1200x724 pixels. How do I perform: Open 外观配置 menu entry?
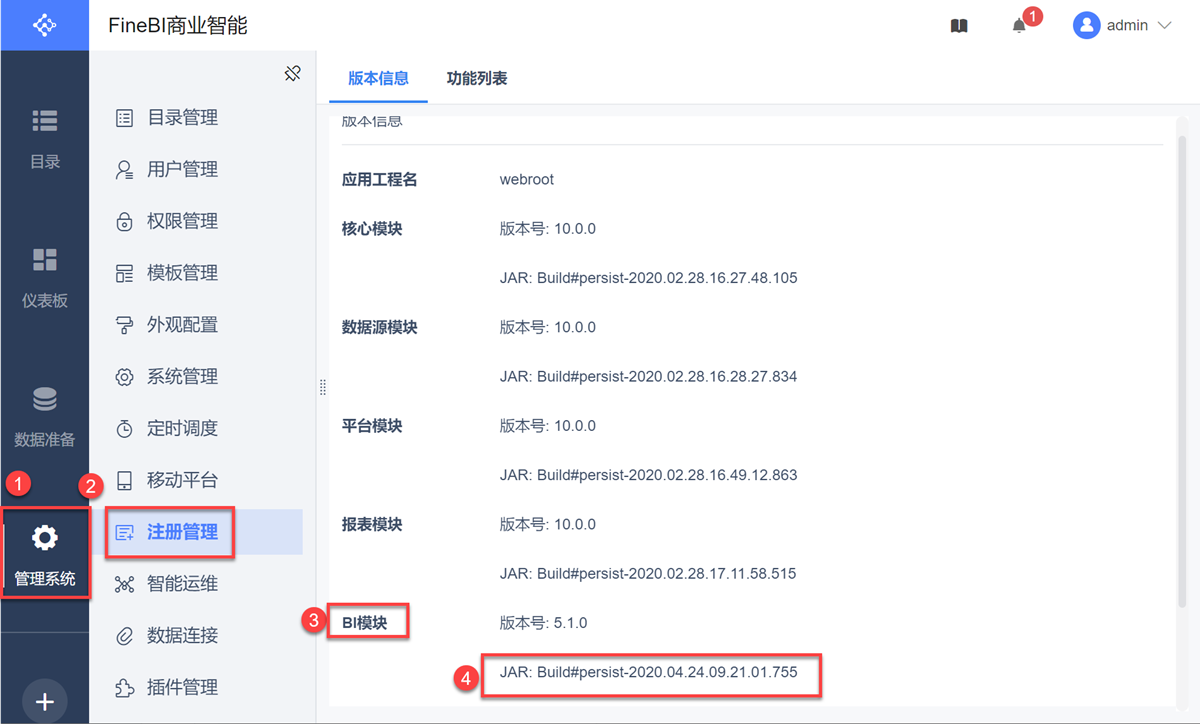click(182, 325)
